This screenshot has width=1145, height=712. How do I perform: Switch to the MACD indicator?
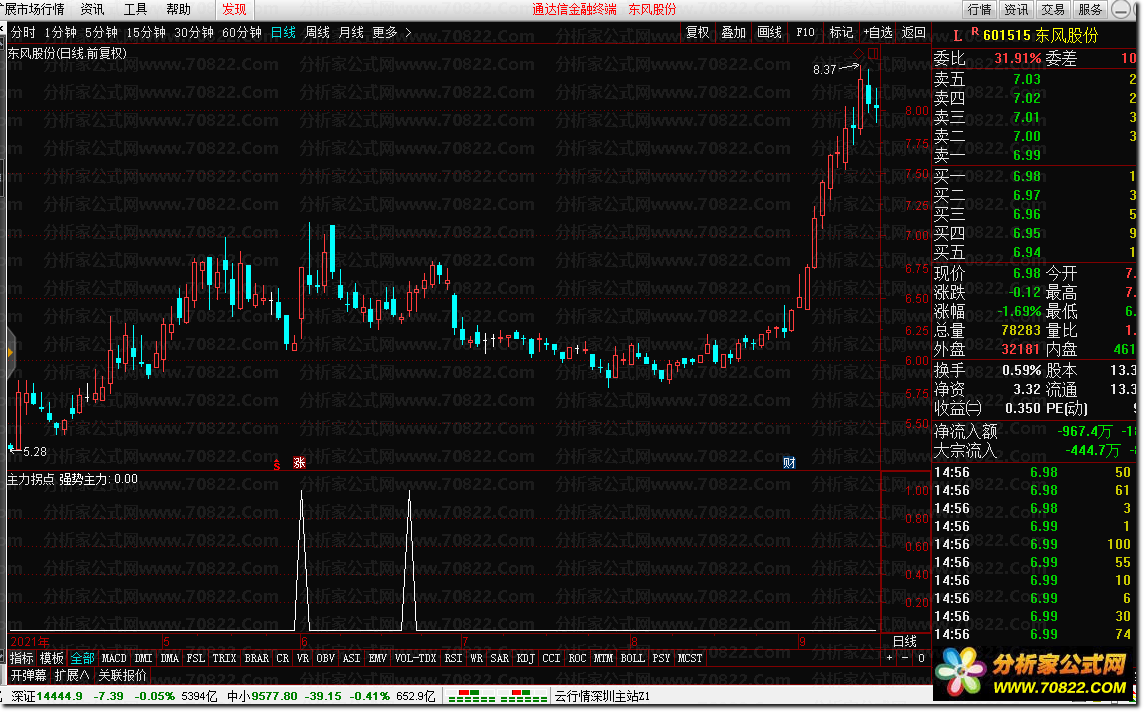(x=114, y=659)
